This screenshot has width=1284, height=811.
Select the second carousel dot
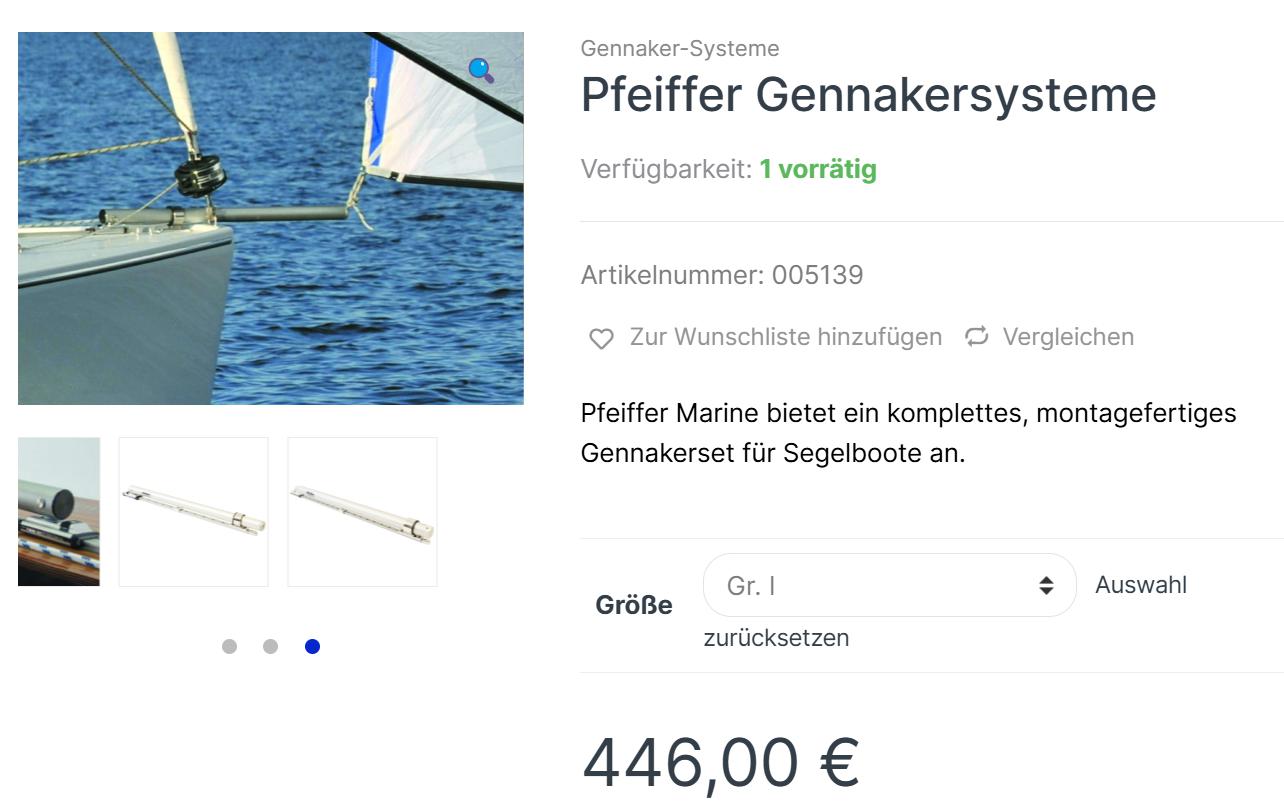[270, 646]
